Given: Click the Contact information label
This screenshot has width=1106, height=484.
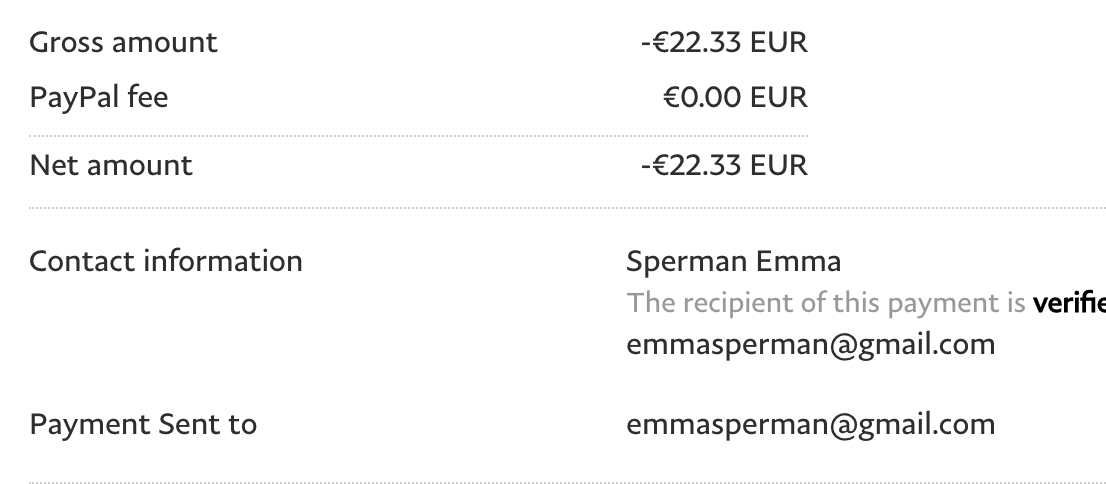Looking at the screenshot, I should [x=166, y=262].
